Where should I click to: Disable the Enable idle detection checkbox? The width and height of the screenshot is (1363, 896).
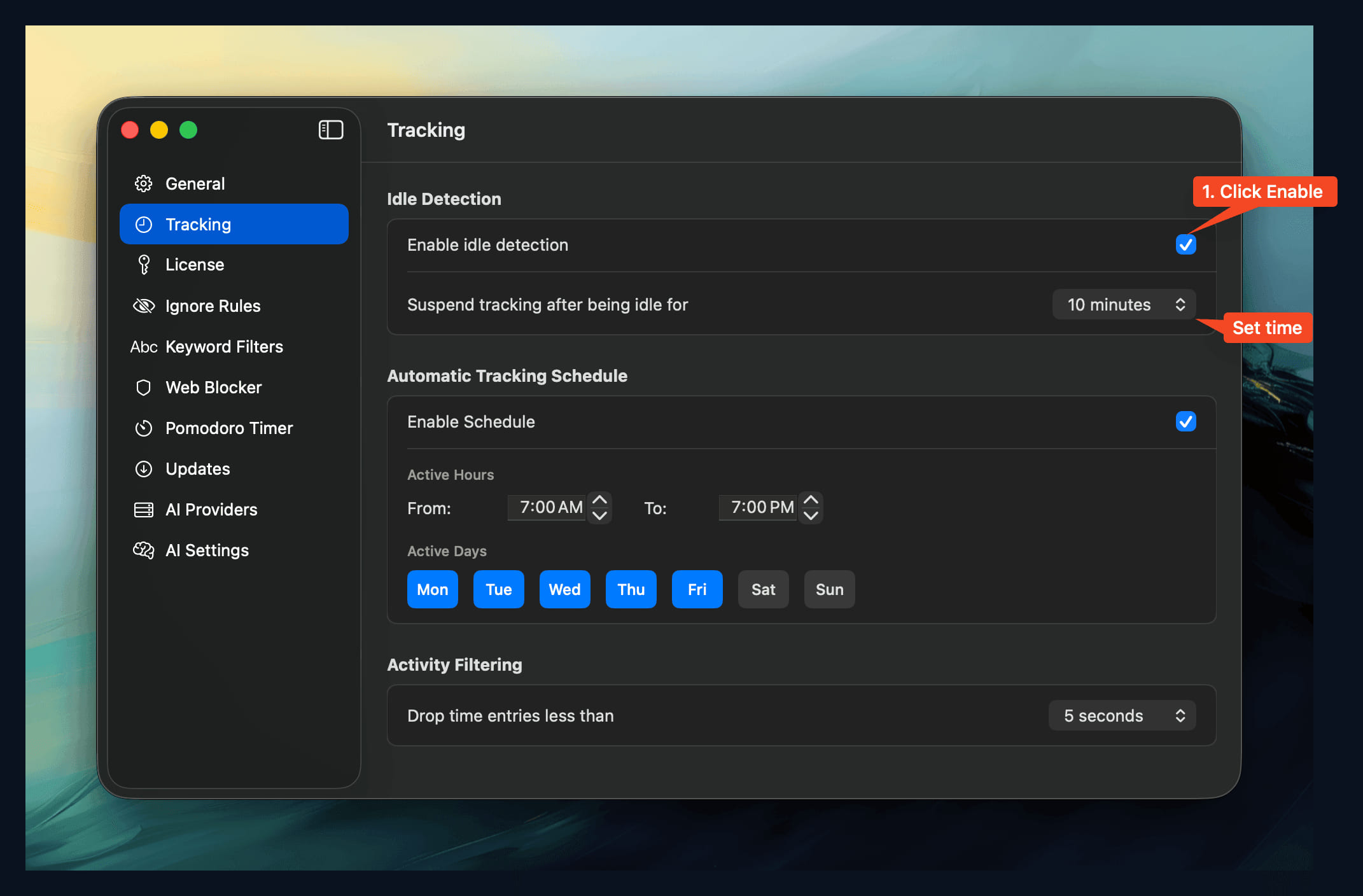(1185, 244)
